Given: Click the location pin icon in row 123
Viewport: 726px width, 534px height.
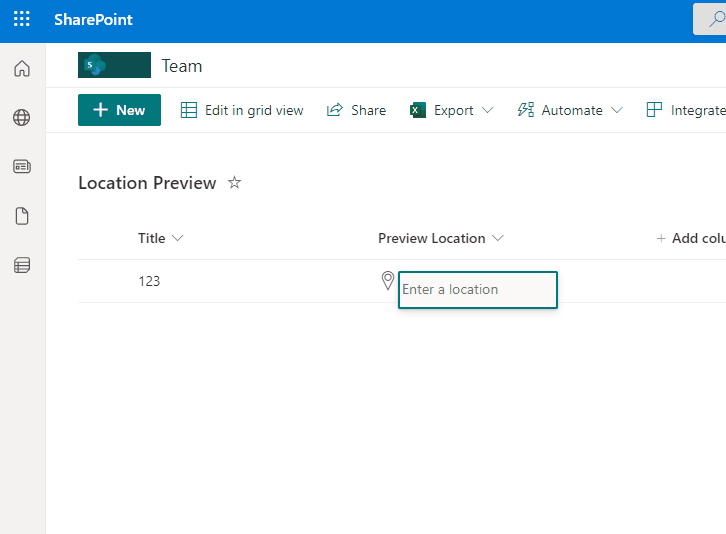Looking at the screenshot, I should (x=388, y=281).
